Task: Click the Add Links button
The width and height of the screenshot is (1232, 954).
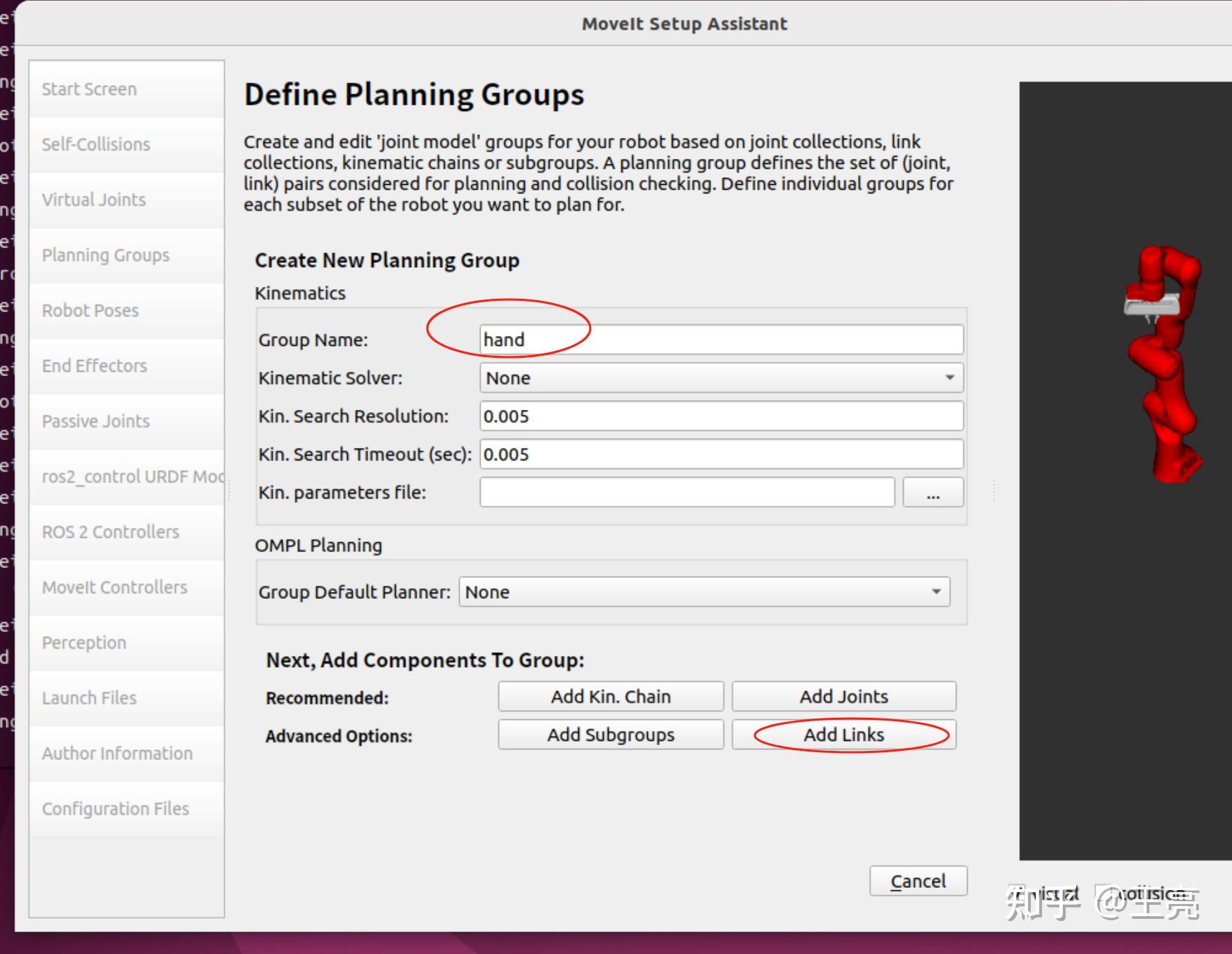Action: click(x=843, y=735)
